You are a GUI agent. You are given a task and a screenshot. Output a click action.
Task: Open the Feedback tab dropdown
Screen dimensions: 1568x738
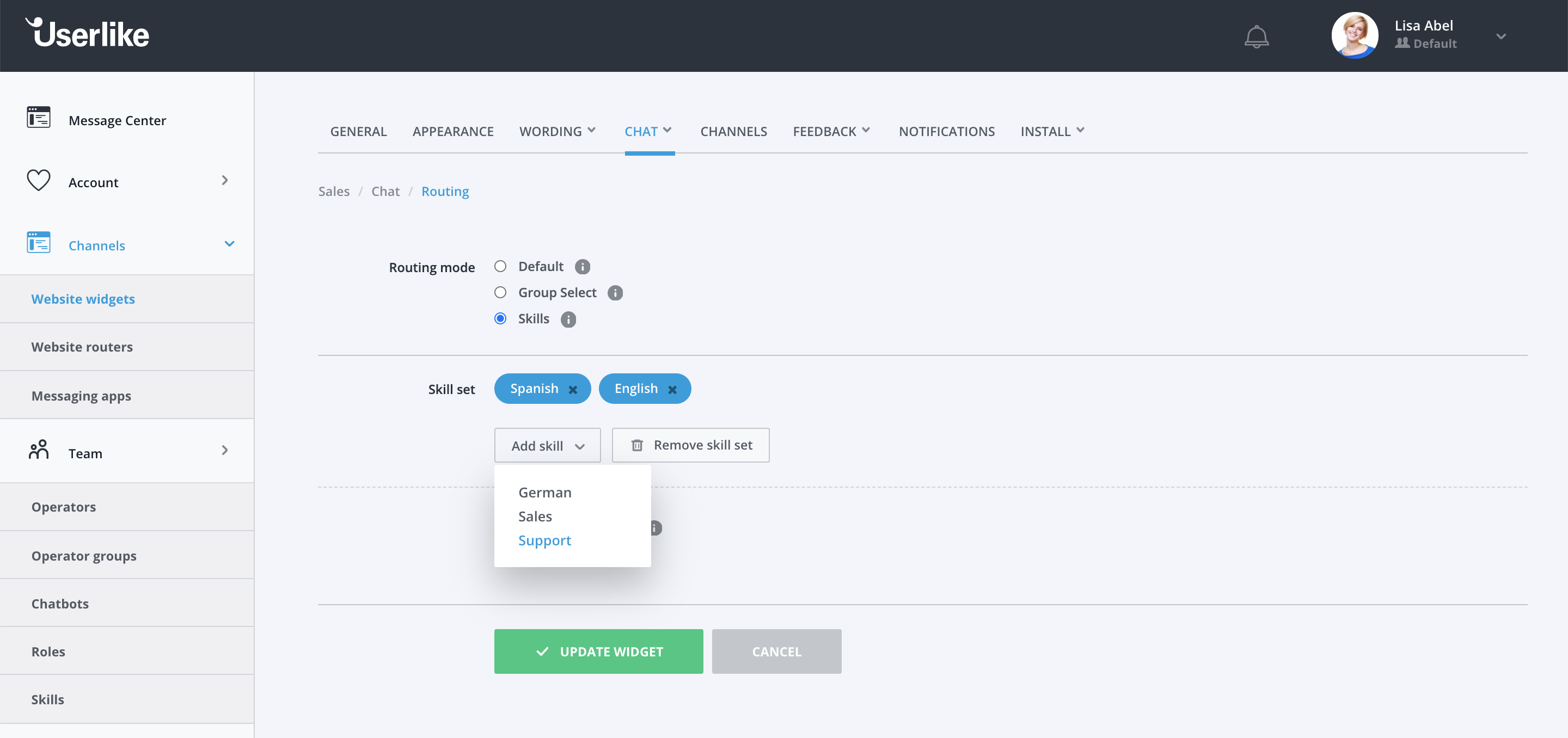831,131
